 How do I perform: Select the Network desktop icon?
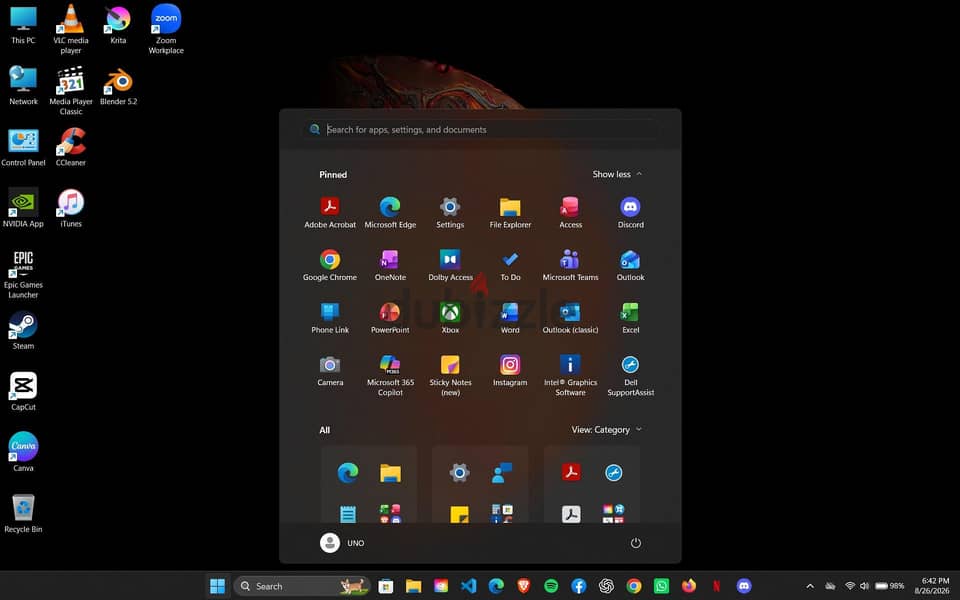click(23, 86)
